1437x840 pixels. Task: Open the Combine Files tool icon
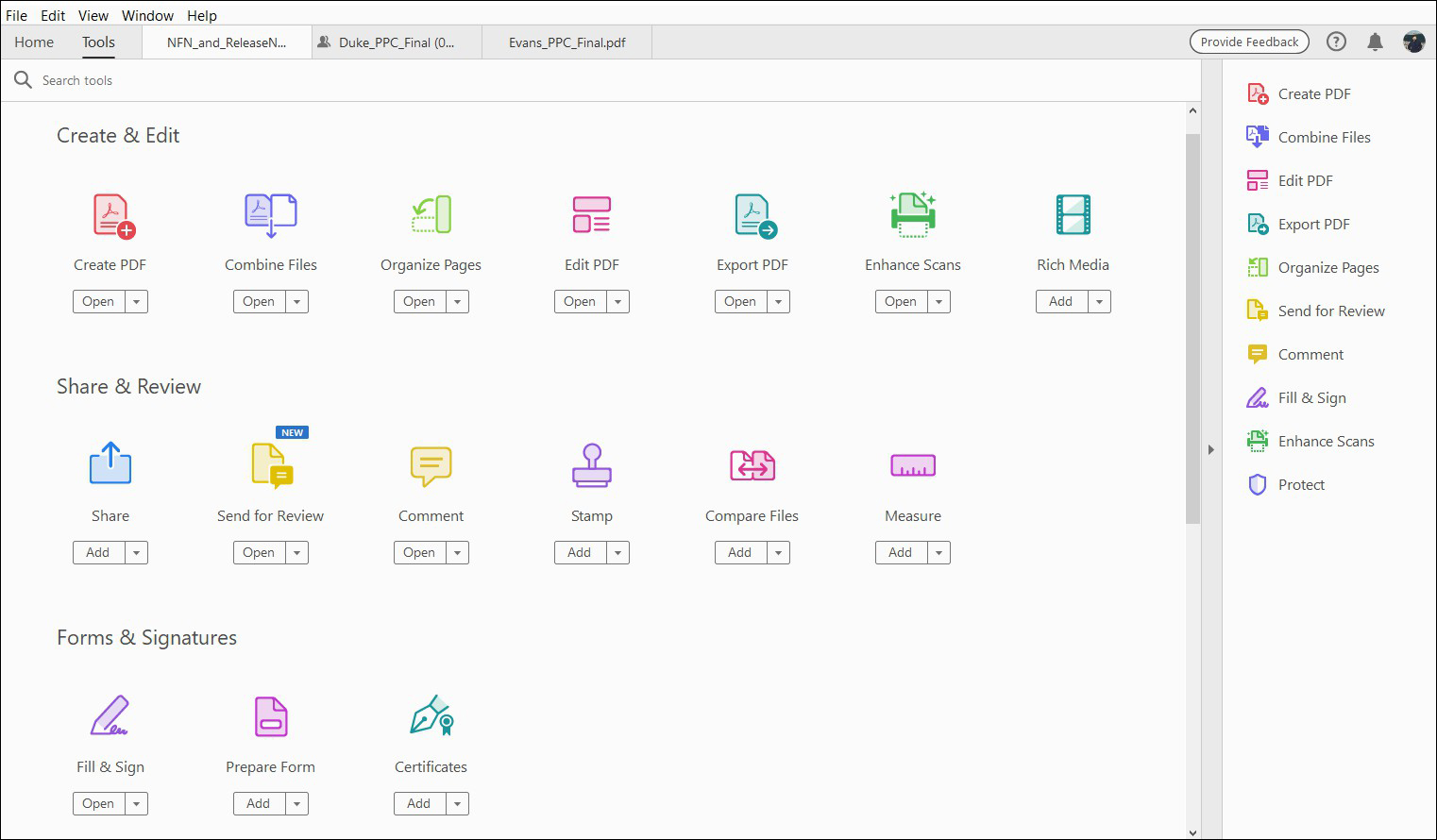(x=270, y=214)
